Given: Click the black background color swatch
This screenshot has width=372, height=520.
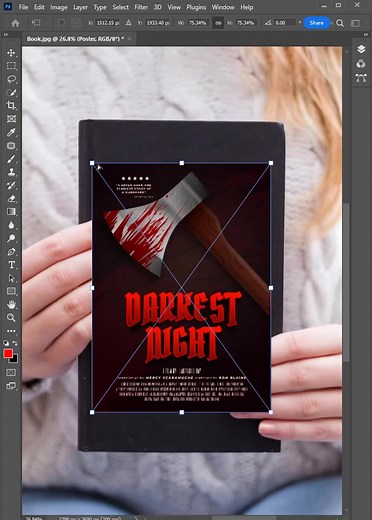Looking at the screenshot, I should [15, 360].
